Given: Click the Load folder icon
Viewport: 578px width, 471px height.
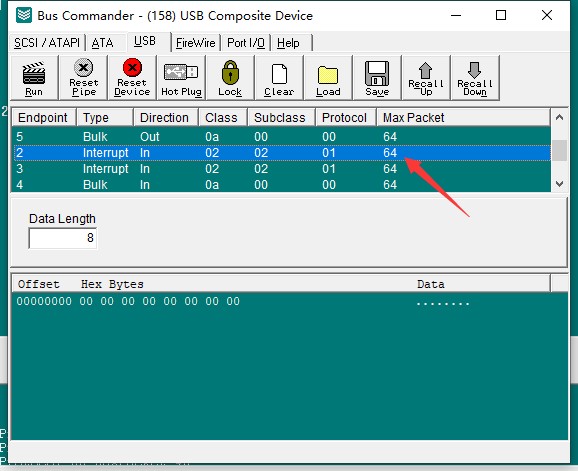Looking at the screenshot, I should click(328, 75).
